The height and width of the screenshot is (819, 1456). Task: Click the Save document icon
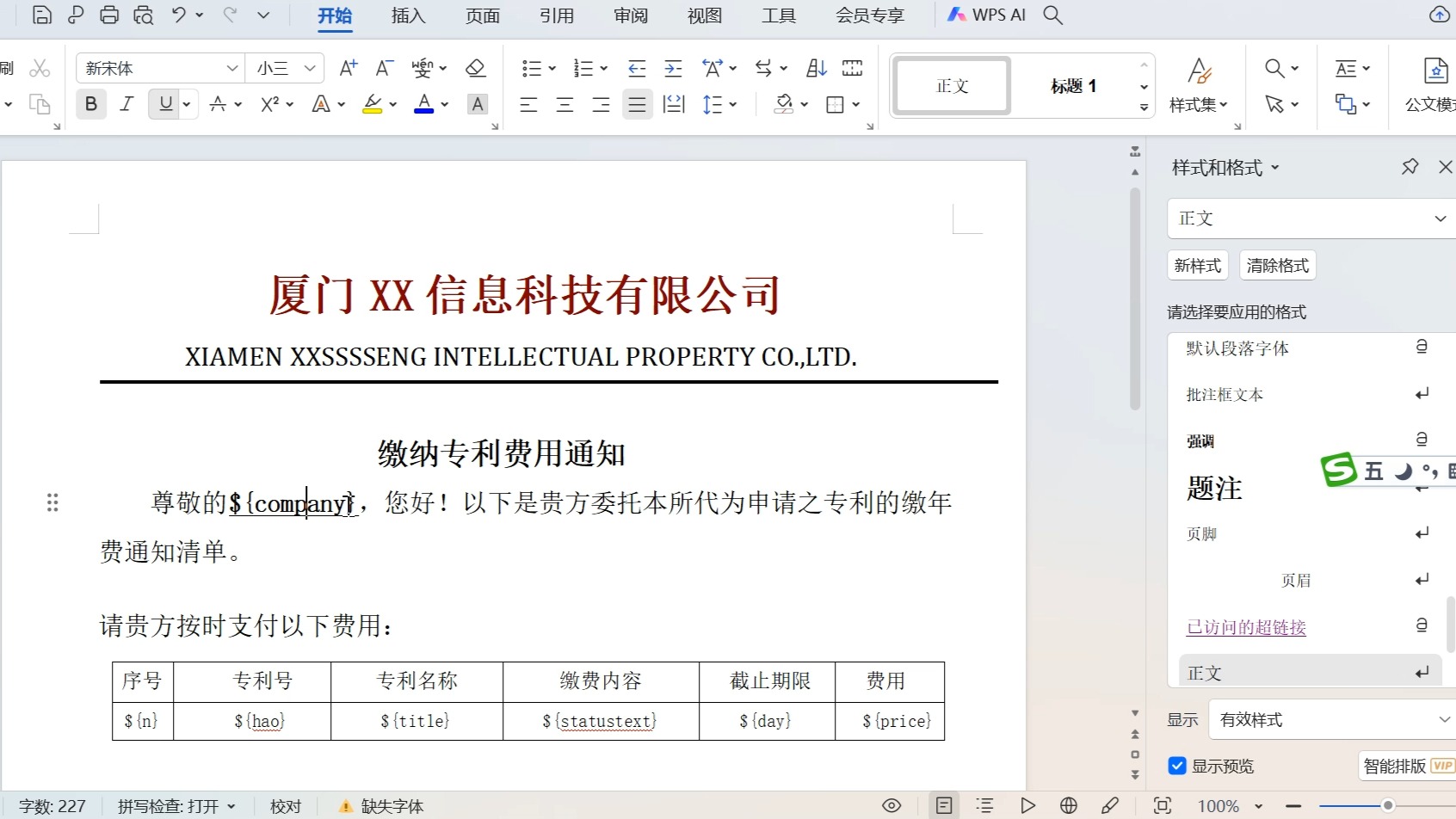[x=41, y=15]
